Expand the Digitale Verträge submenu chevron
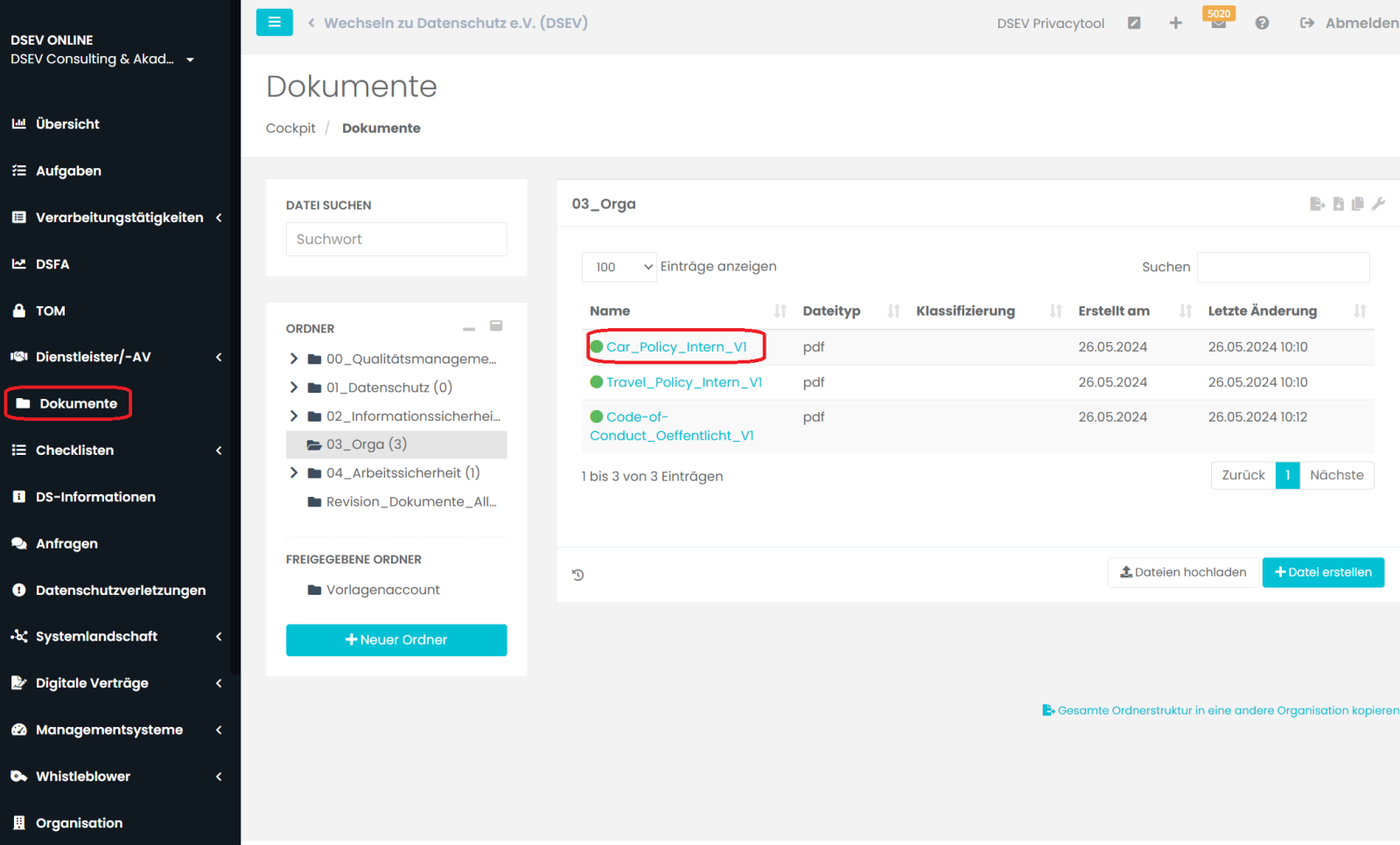Image resolution: width=1400 pixels, height=845 pixels. 218,684
